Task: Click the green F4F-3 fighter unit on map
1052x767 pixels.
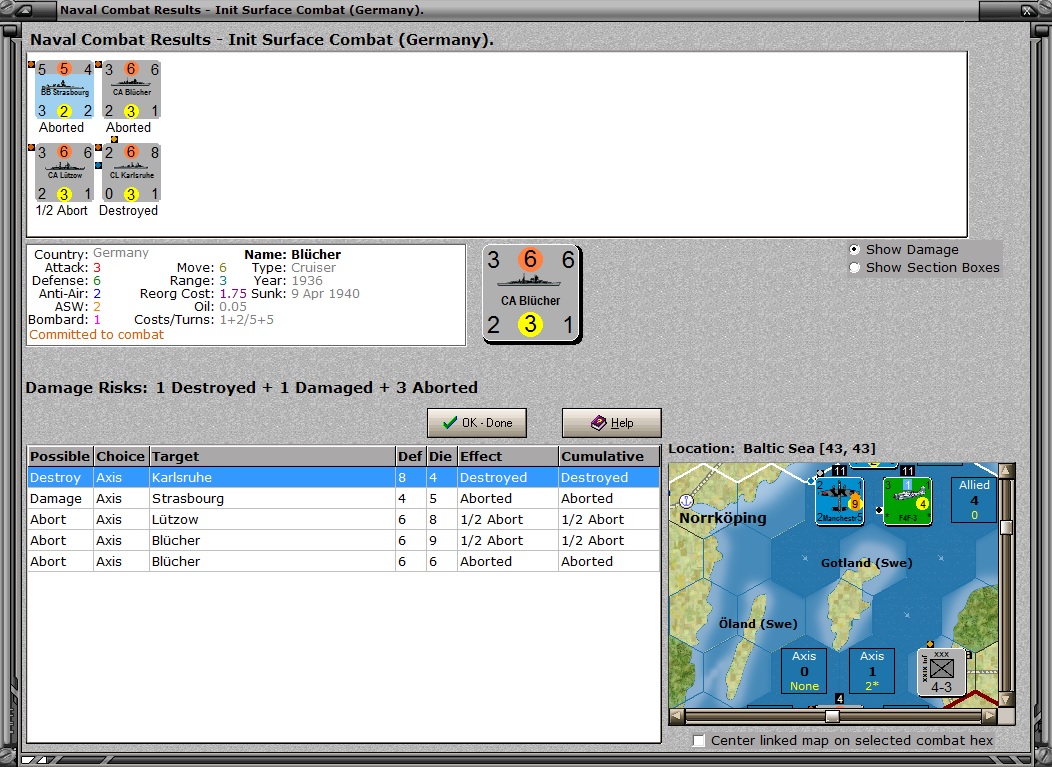Action: coord(907,501)
